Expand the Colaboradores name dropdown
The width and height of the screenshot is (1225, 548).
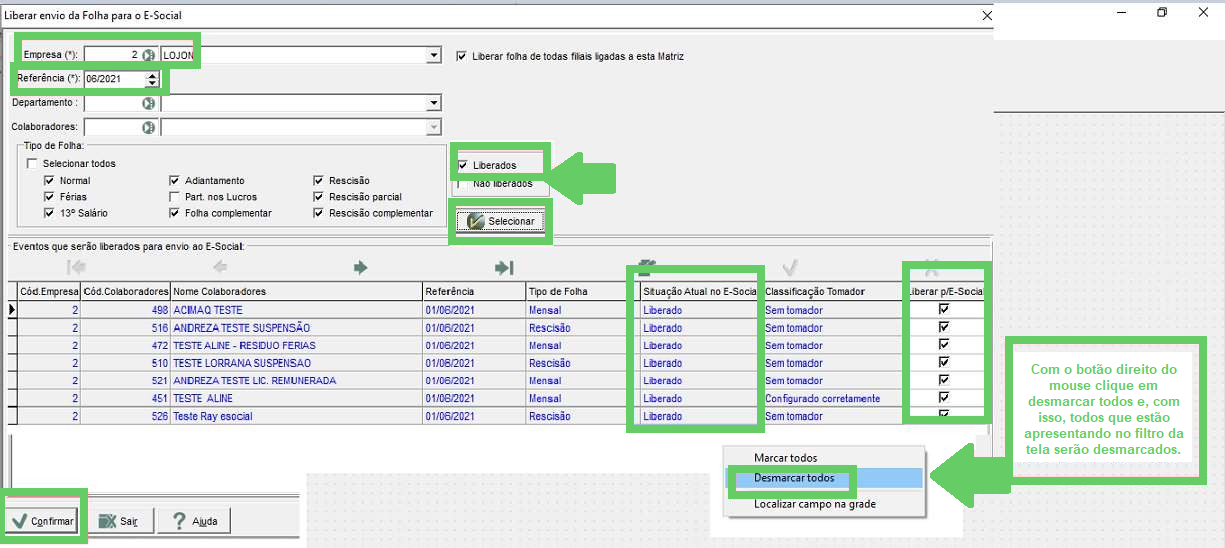point(434,127)
